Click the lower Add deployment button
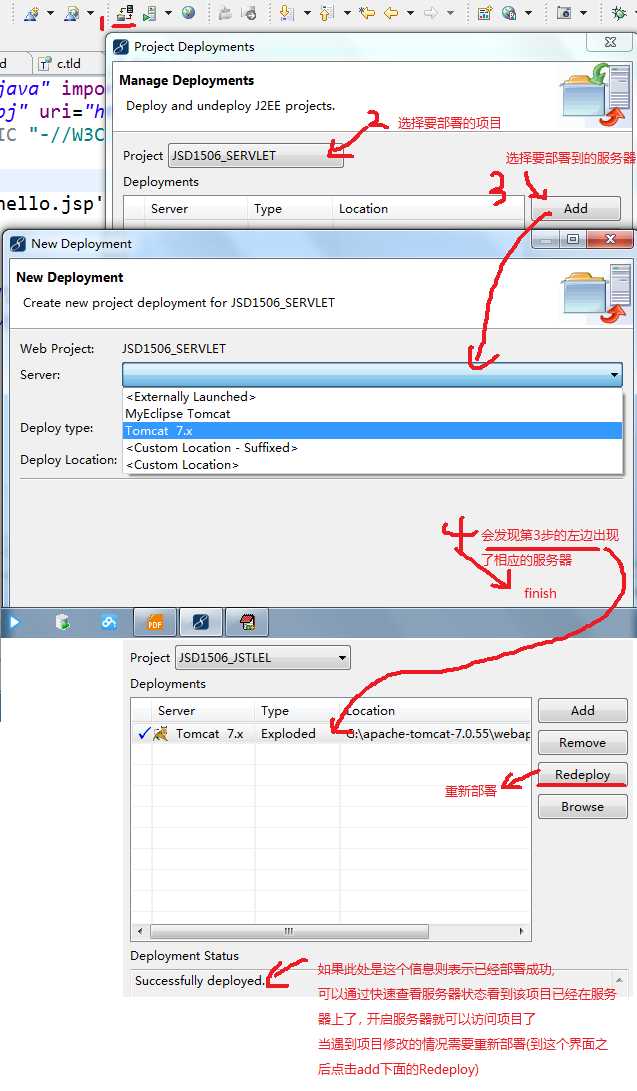Viewport: 637px width, 1091px height. click(x=583, y=710)
